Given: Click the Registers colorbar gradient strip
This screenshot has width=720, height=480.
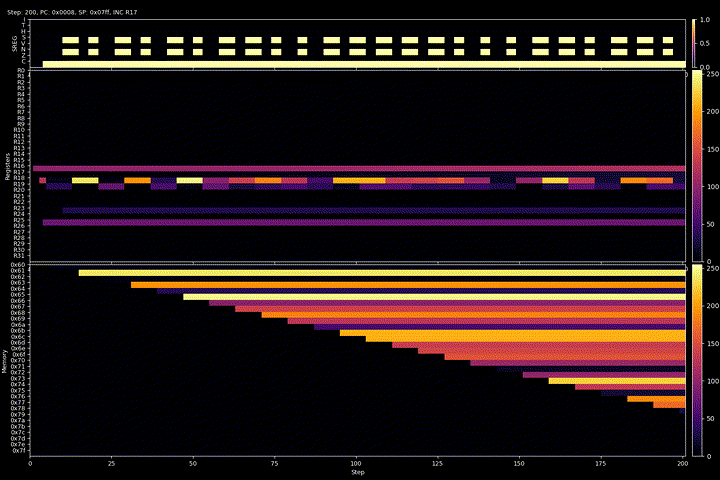Looking at the screenshot, I should [697, 167].
